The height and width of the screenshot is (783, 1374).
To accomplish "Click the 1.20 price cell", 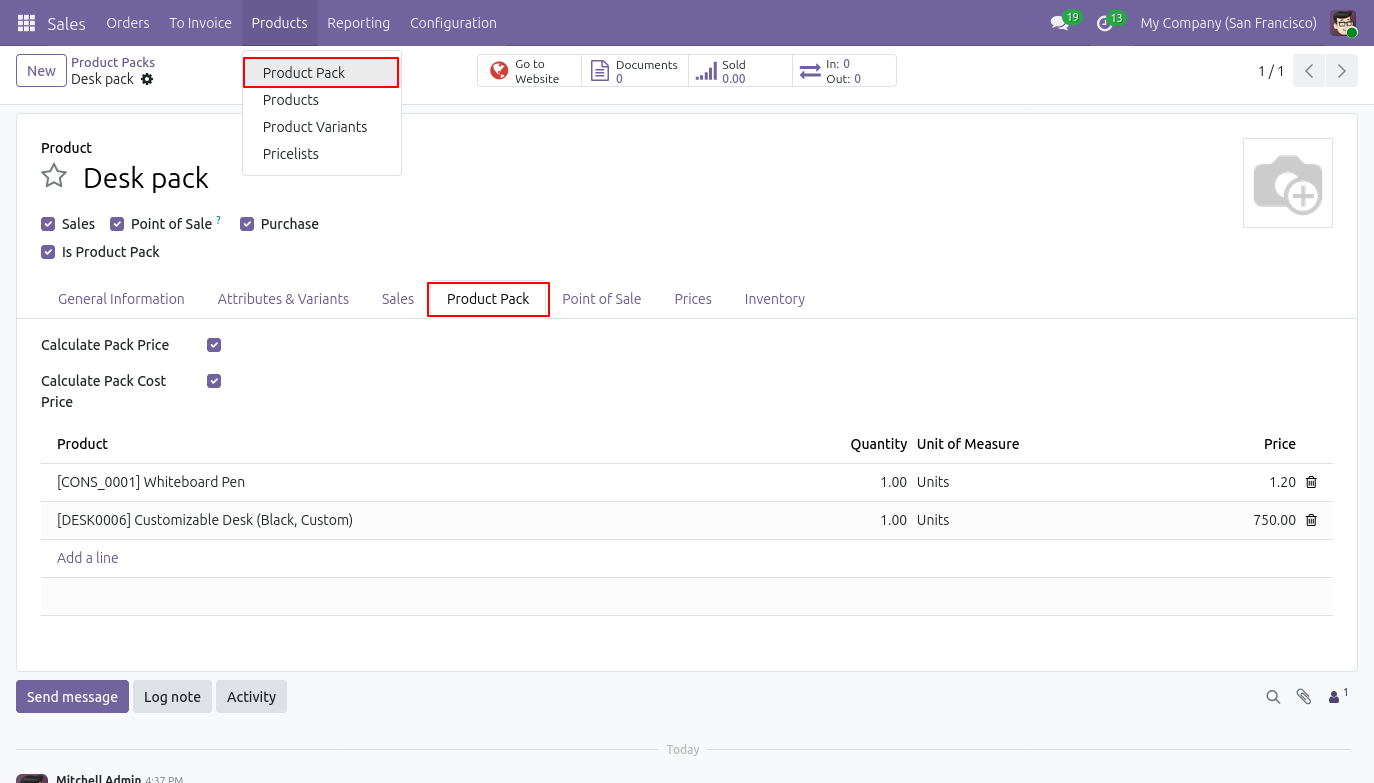I will (1282, 482).
